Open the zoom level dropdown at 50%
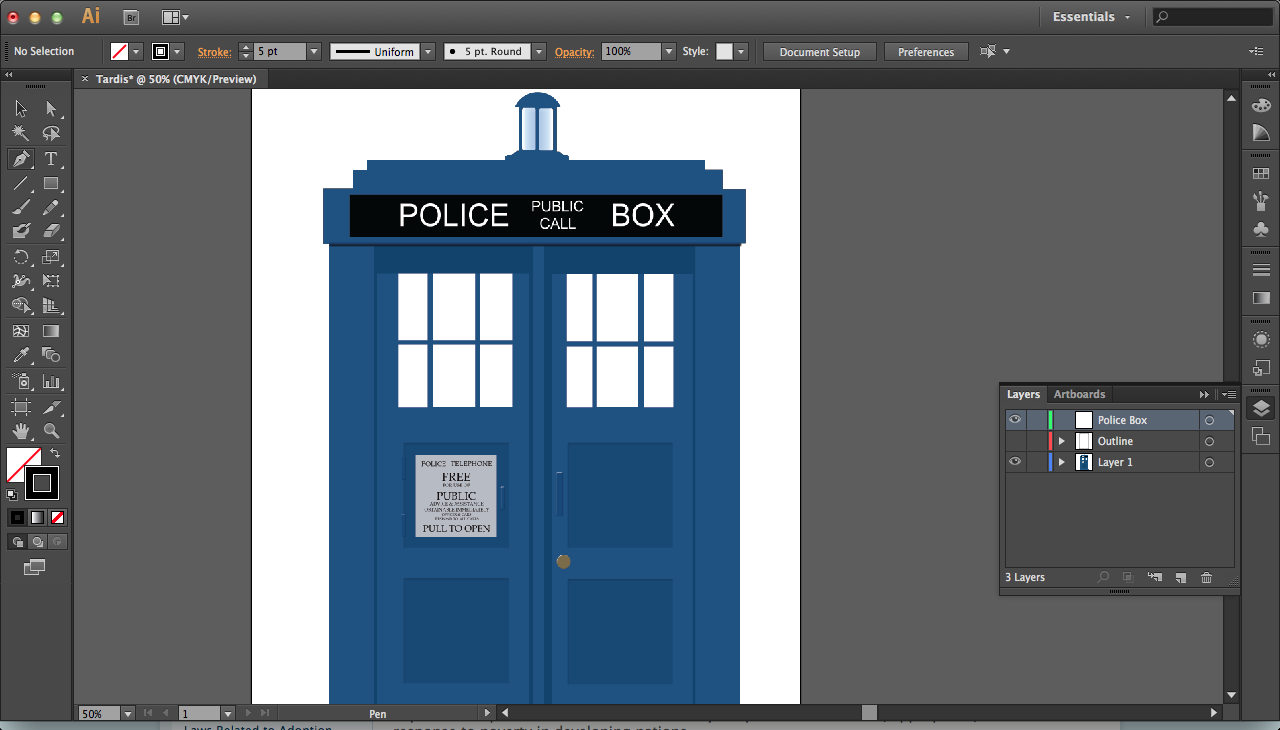This screenshot has width=1280, height=730. point(127,714)
